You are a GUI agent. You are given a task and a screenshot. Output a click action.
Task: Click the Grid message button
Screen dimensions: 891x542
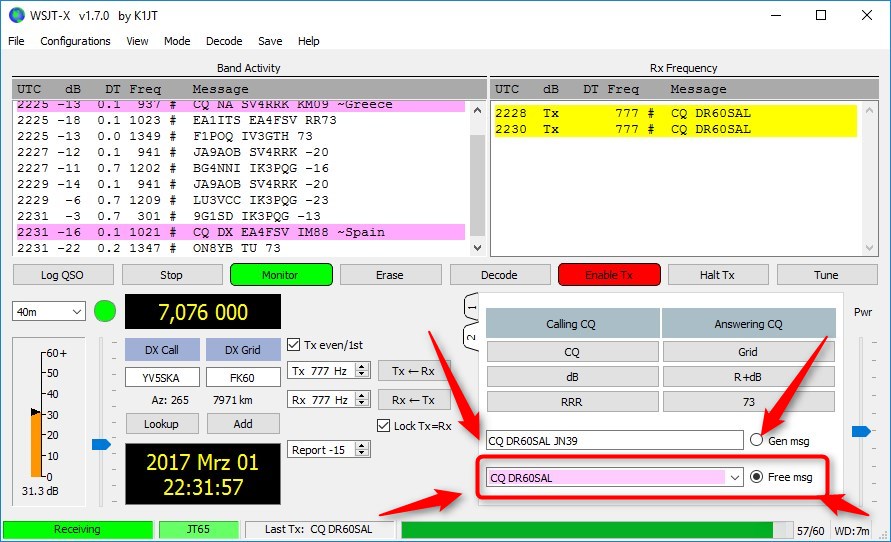pyautogui.click(x=748, y=352)
